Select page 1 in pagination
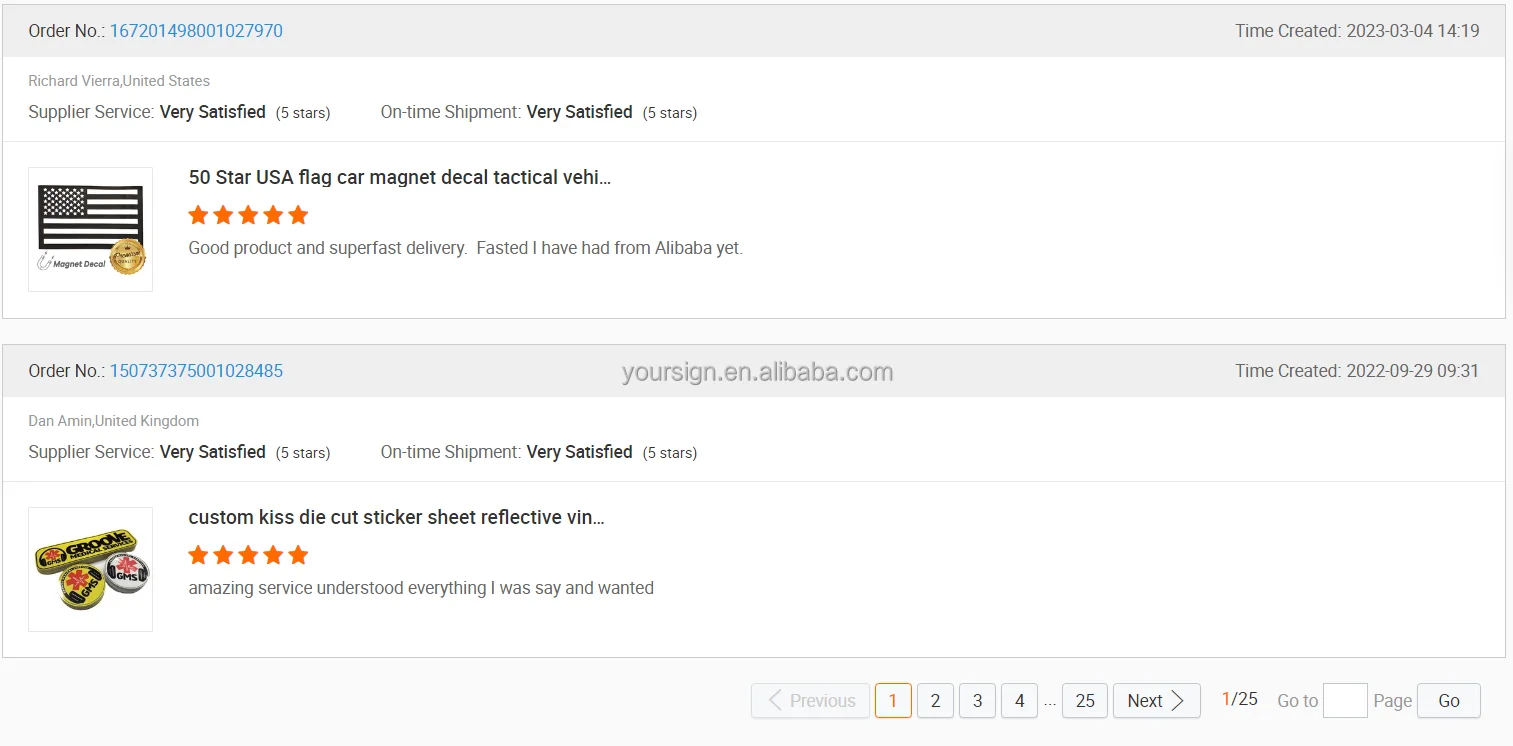1513x746 pixels. (893, 701)
